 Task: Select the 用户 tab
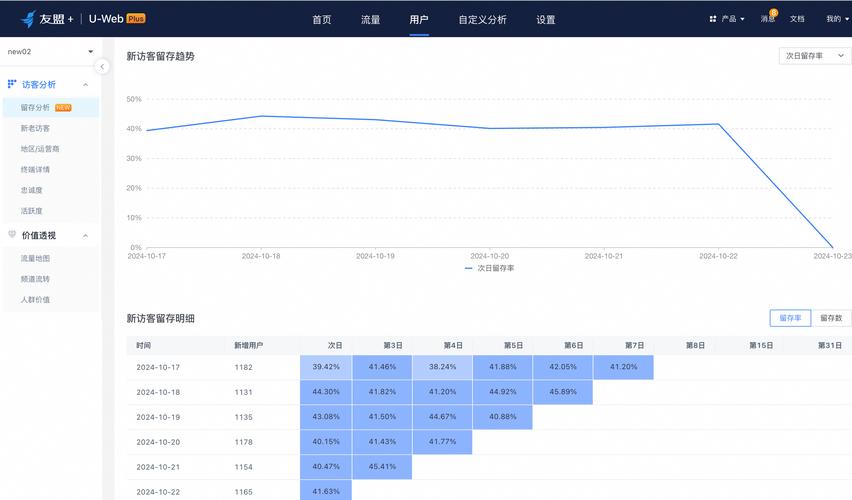click(x=419, y=20)
